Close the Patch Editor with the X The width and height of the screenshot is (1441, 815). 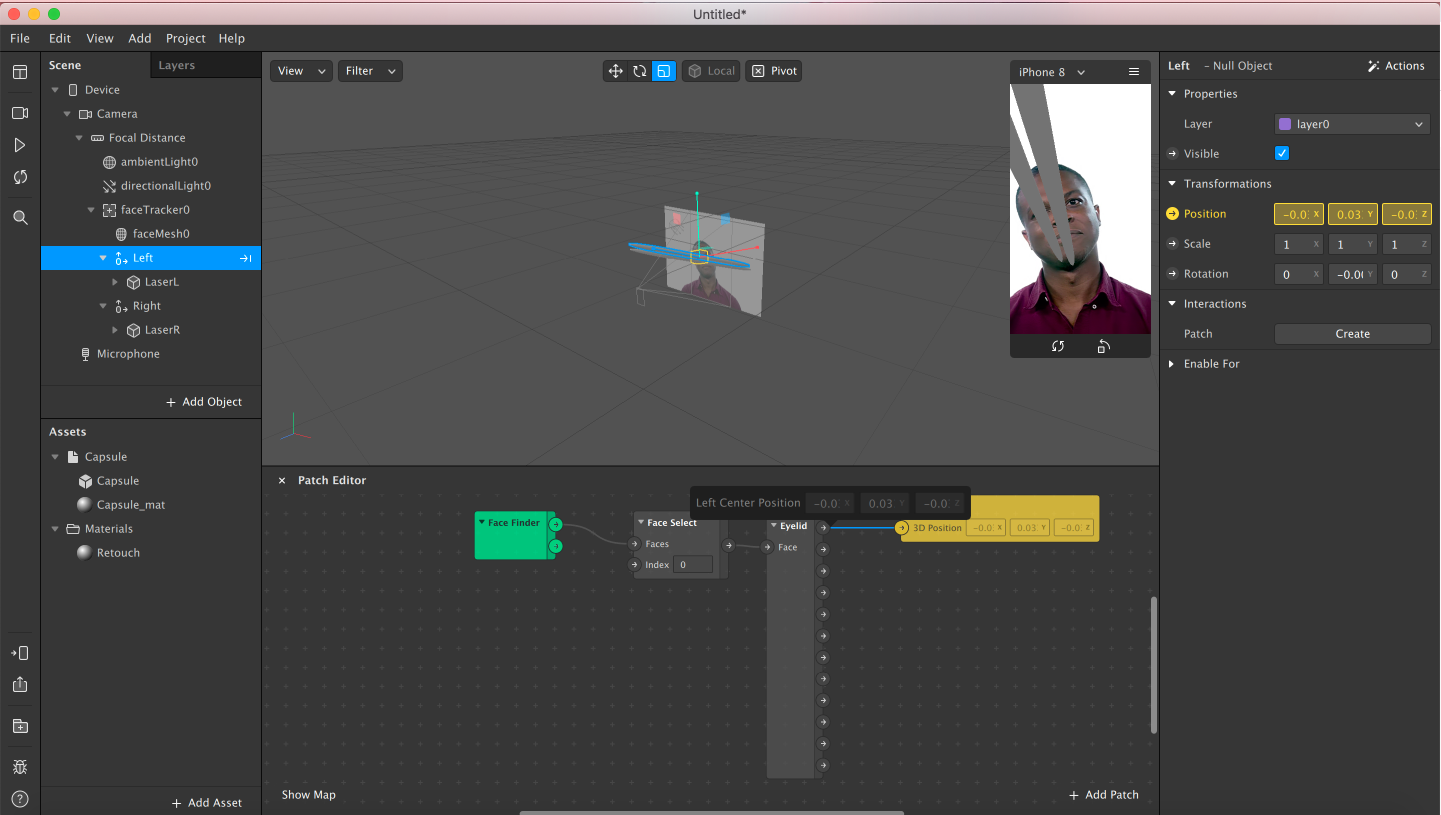[x=282, y=481]
